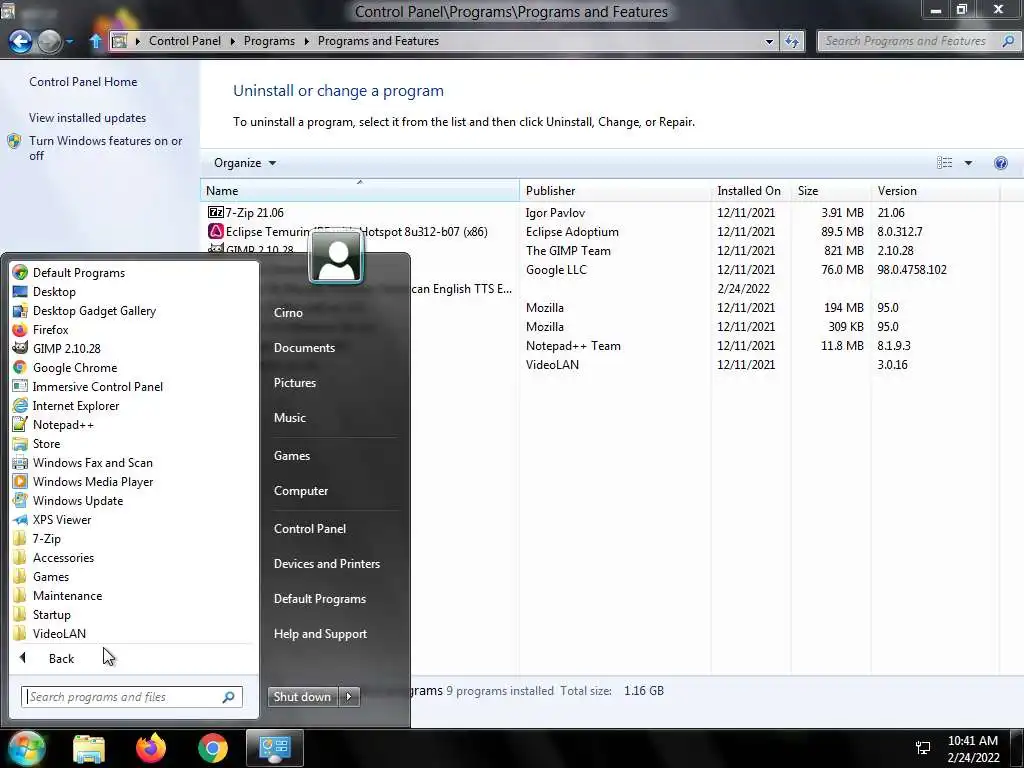Click the change view icon

pos(944,163)
